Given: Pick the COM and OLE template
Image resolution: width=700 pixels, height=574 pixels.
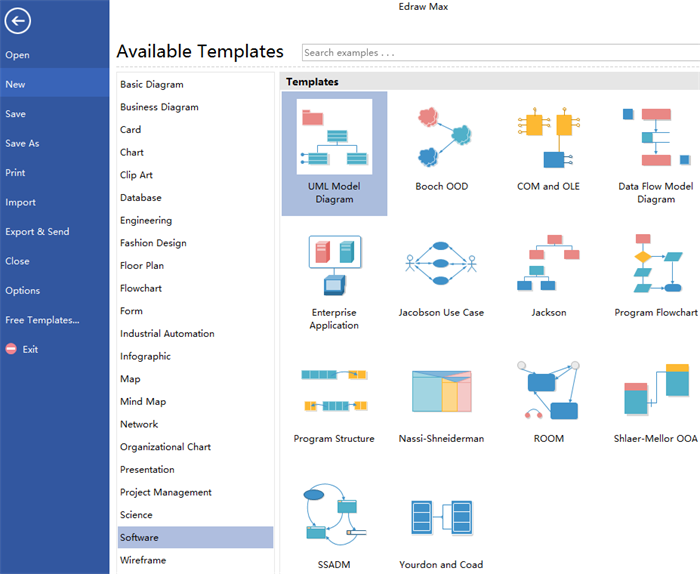Looking at the screenshot, I should point(549,149).
